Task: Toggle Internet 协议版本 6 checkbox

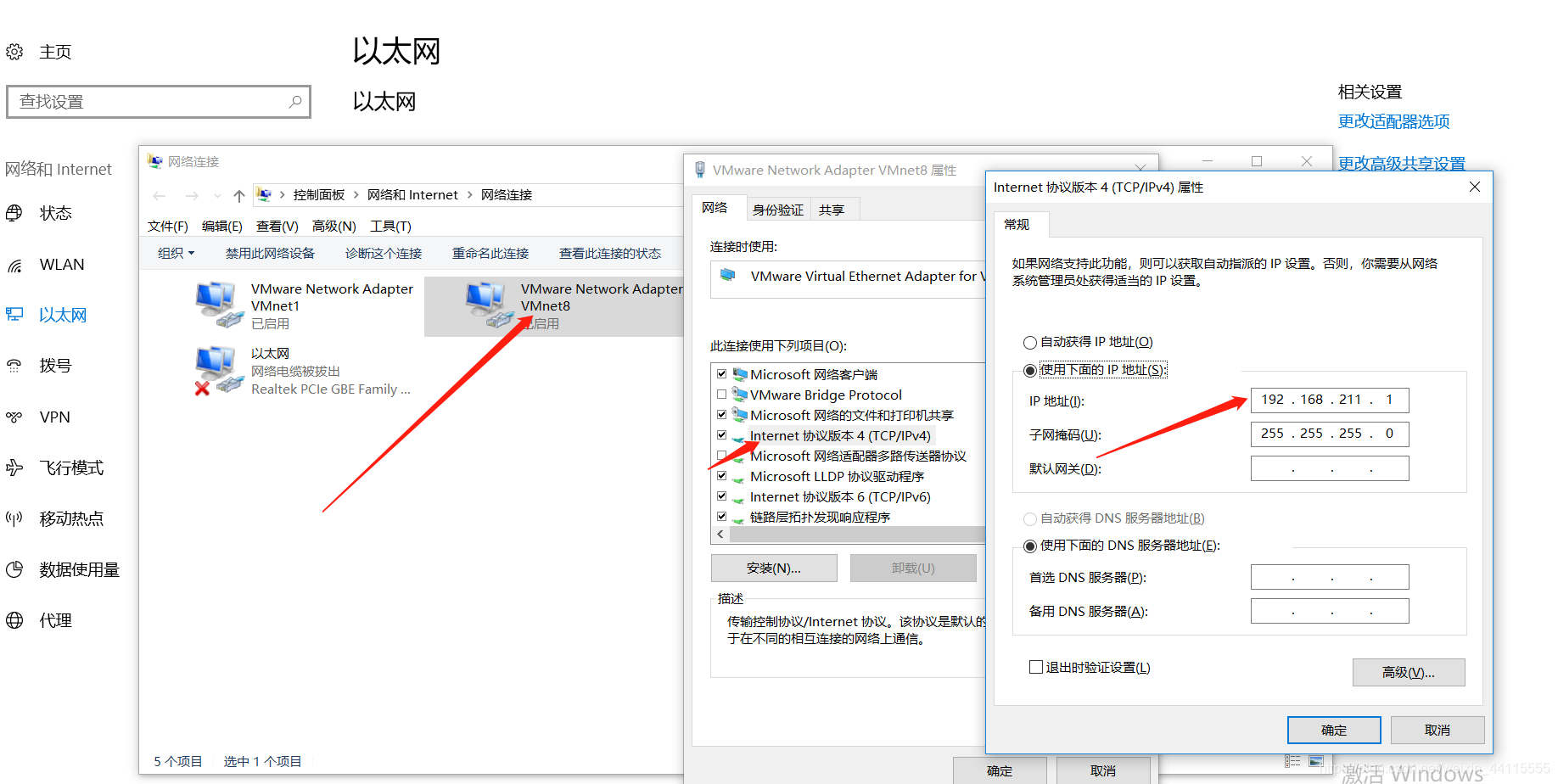Action: click(721, 496)
